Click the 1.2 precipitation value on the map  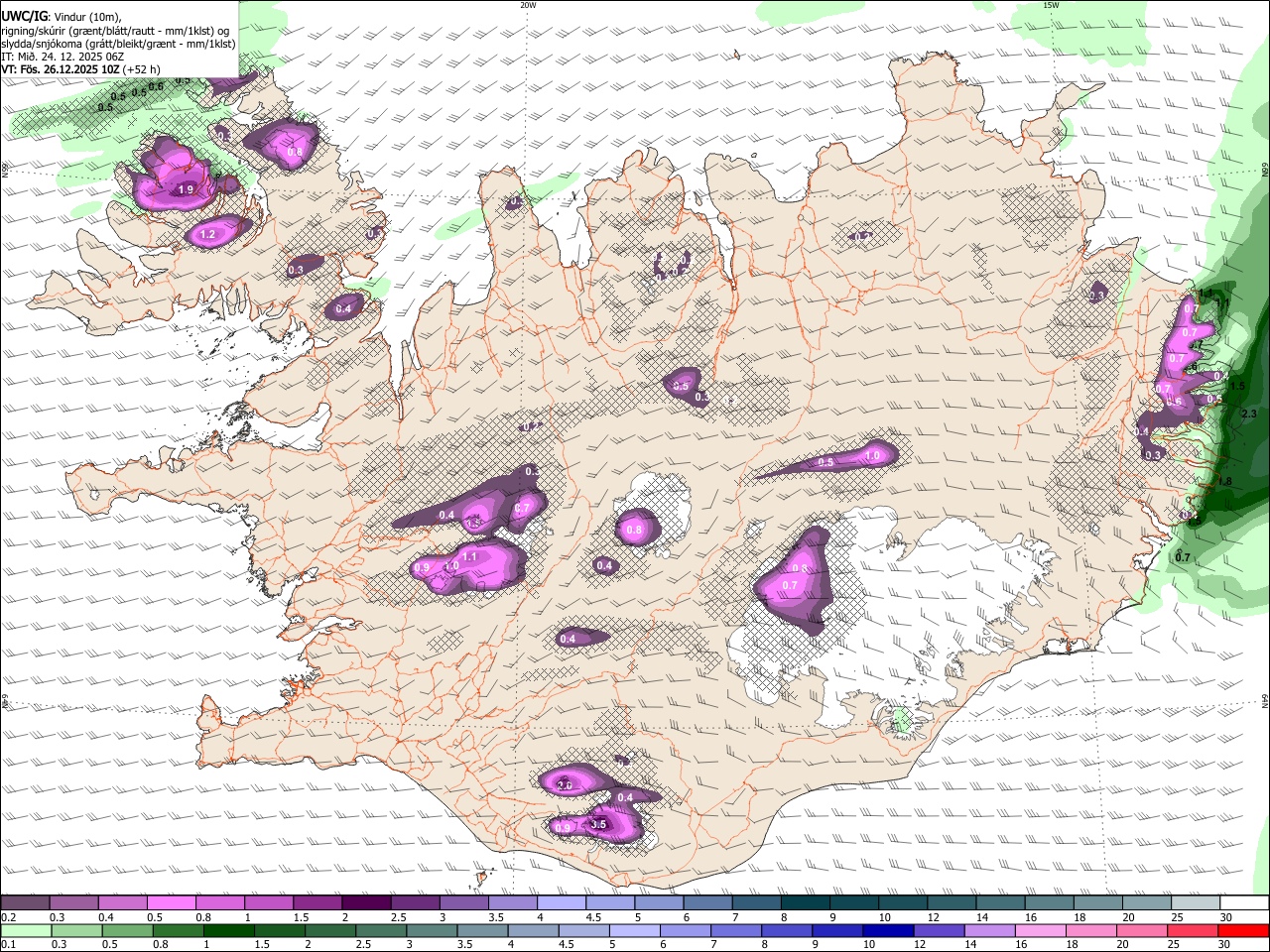pyautogui.click(x=207, y=235)
